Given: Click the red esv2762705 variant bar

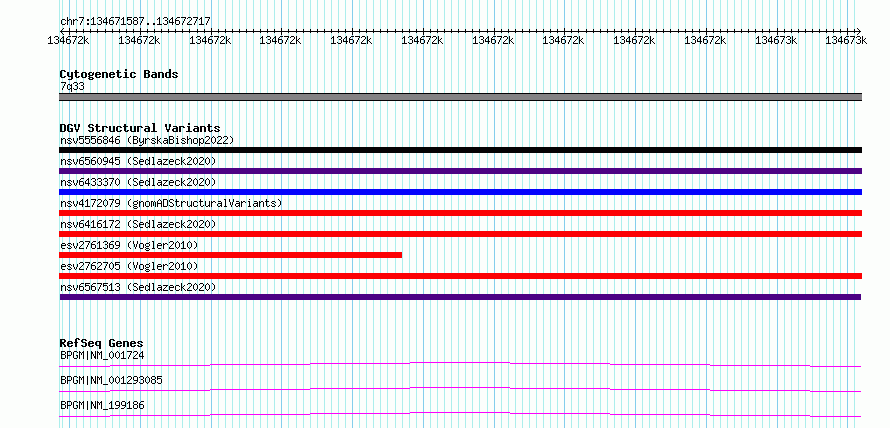Looking at the screenshot, I should pyautogui.click(x=460, y=276).
